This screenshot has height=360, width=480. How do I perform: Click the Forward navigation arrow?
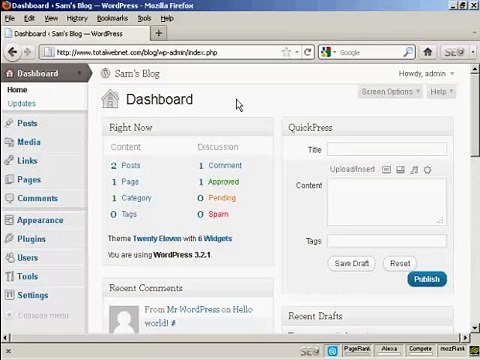coord(28,52)
